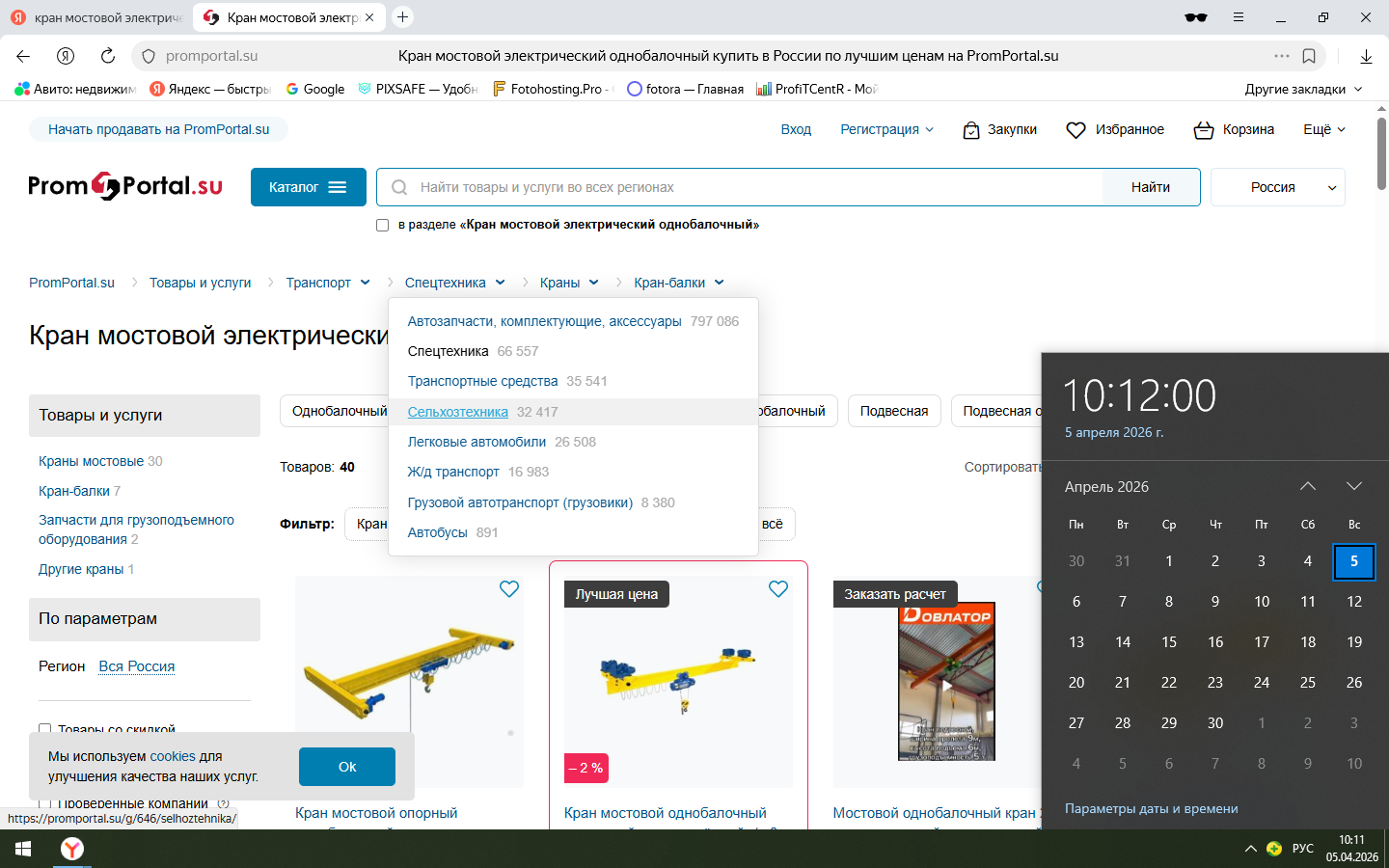Click the search magnifier icon
This screenshot has width=1389, height=868.
click(x=399, y=187)
